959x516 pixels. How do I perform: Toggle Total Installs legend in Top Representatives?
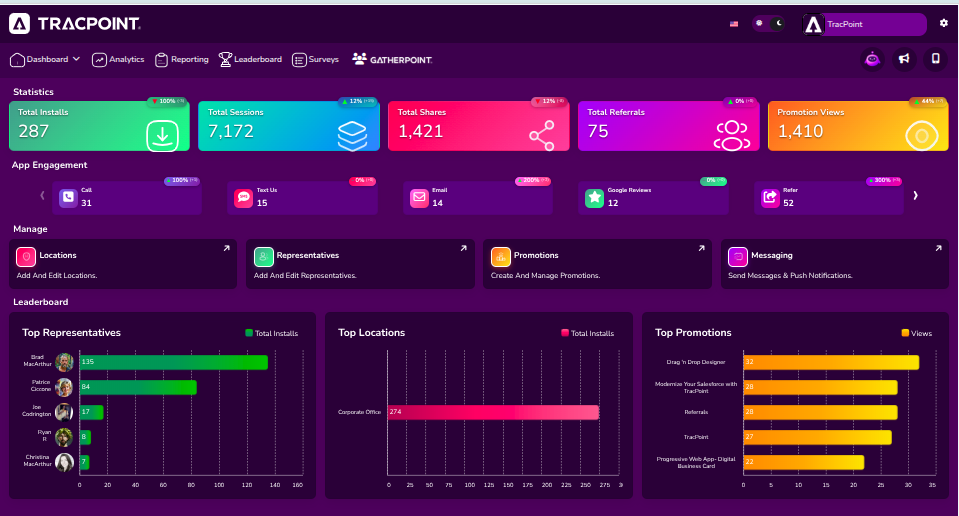pyautogui.click(x=272, y=333)
